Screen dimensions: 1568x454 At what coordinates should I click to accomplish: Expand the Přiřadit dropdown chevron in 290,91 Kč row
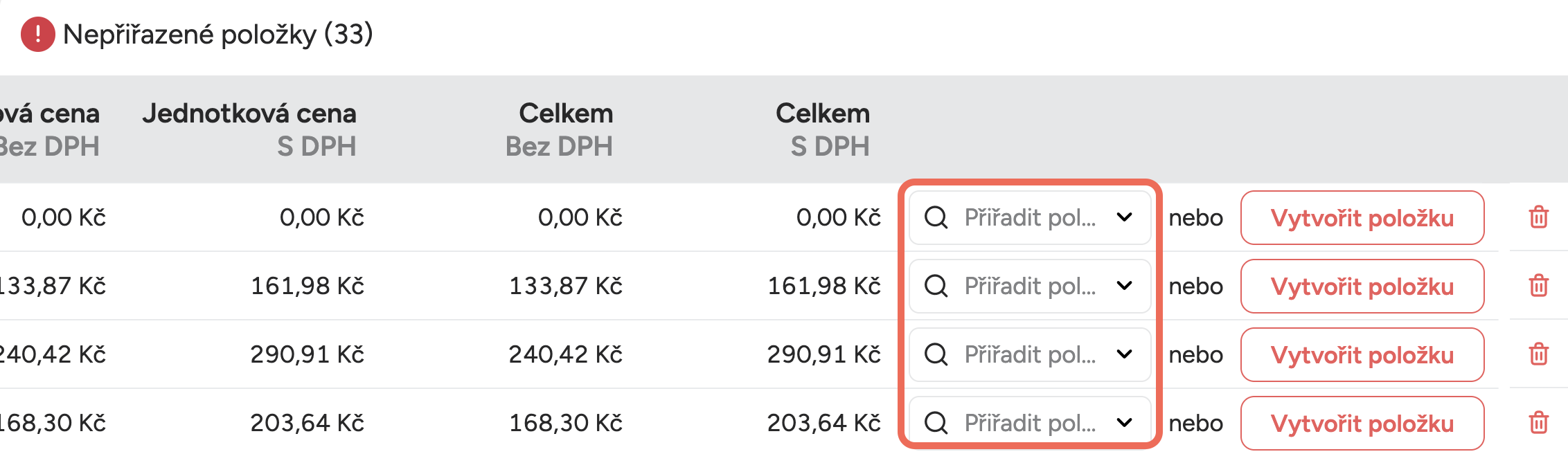1125,354
